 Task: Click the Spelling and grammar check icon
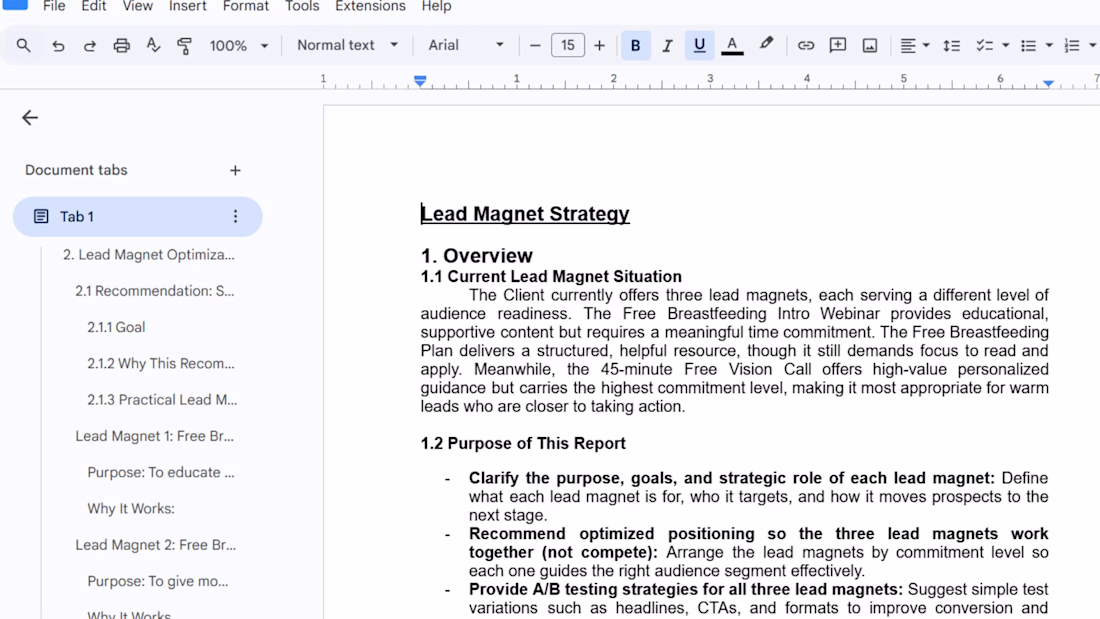pyautogui.click(x=153, y=46)
